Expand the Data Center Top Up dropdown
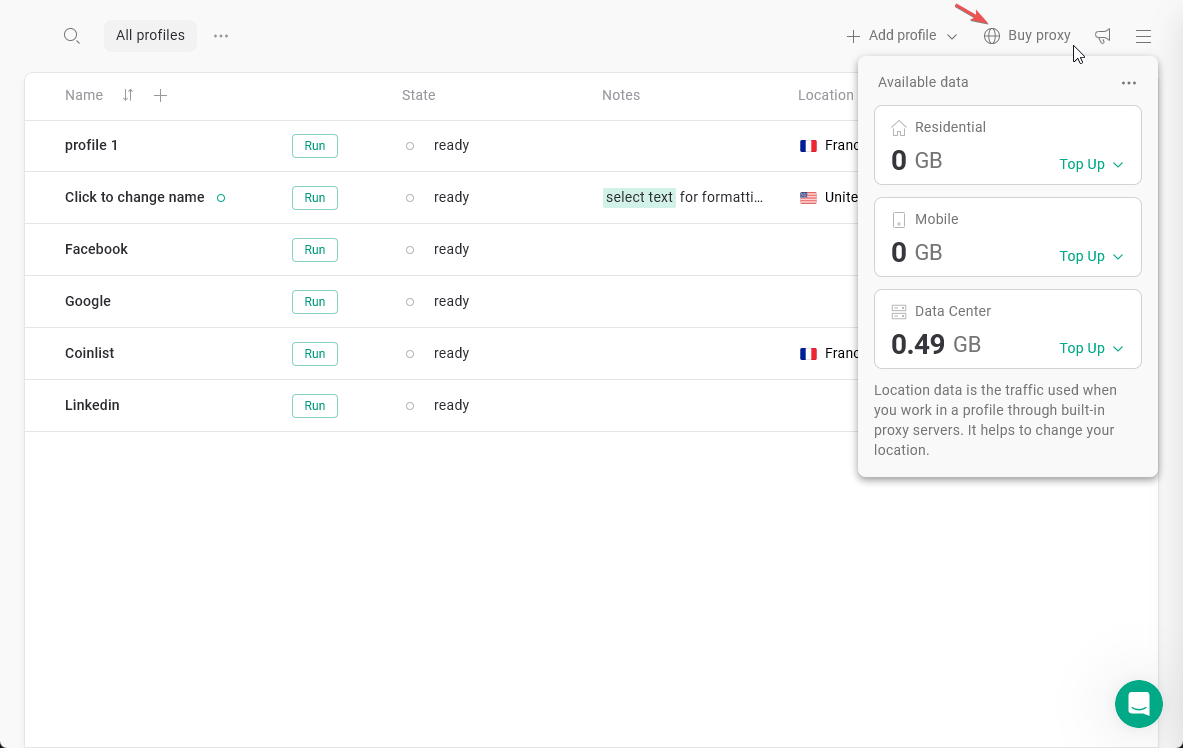 coord(1091,349)
